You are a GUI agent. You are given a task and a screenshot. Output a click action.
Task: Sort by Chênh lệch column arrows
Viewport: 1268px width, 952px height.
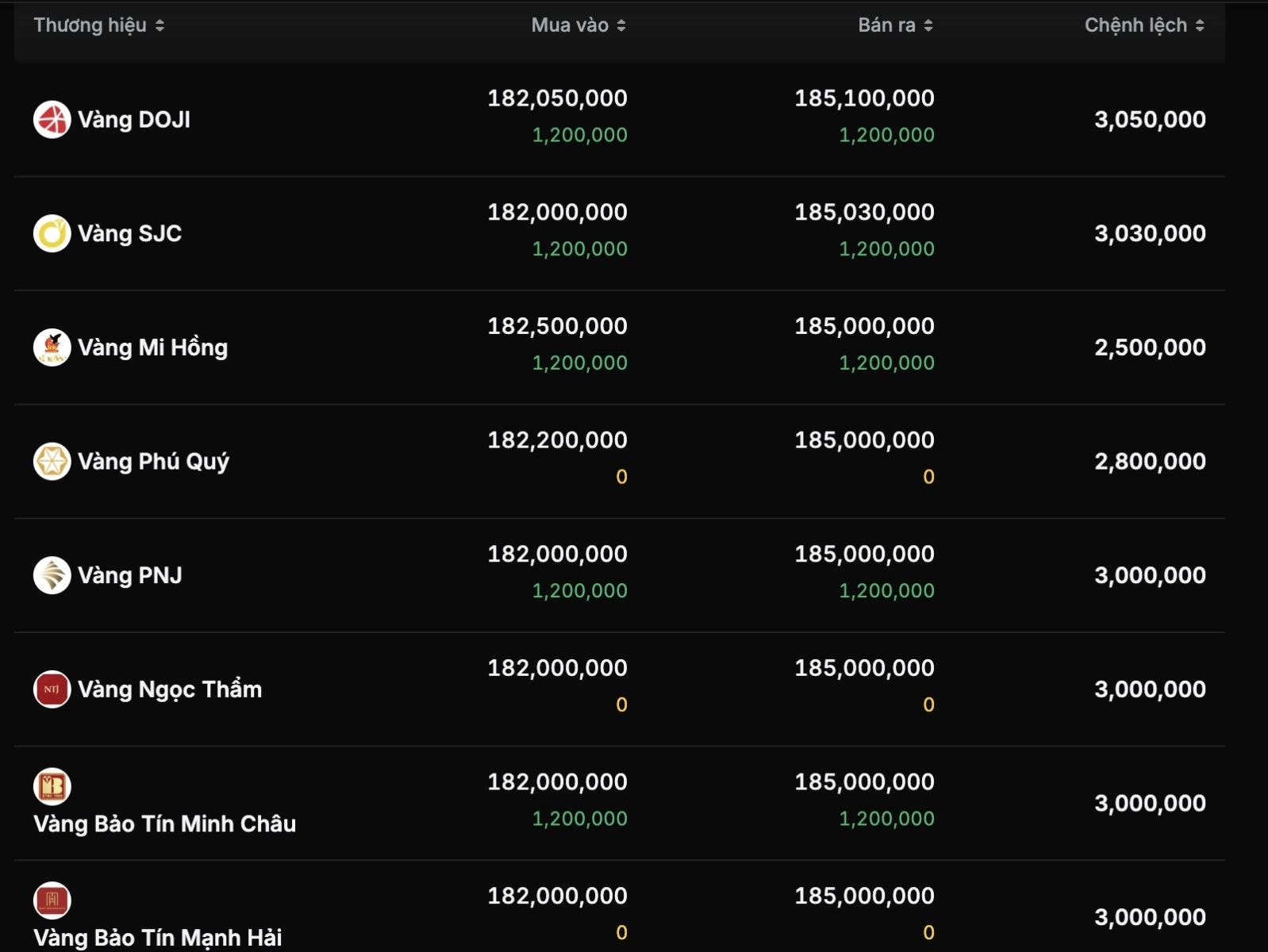click(x=1200, y=25)
